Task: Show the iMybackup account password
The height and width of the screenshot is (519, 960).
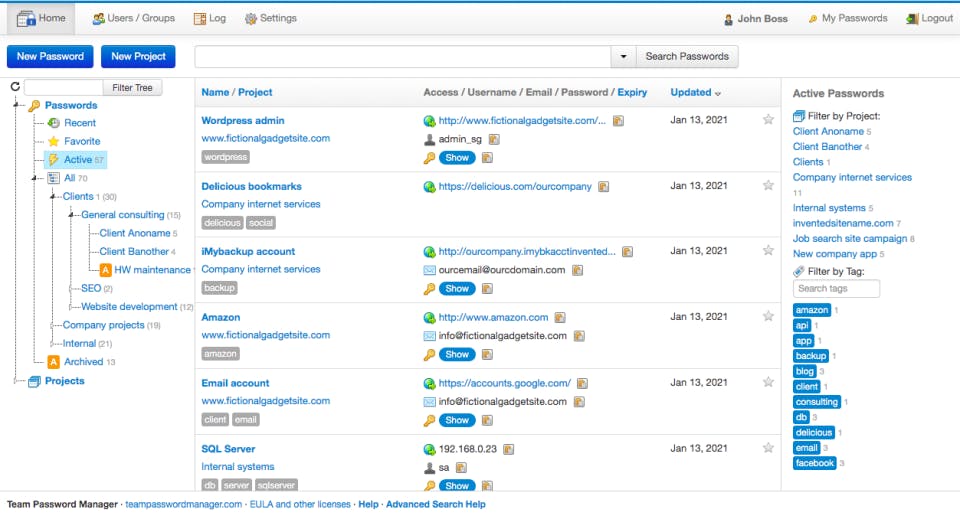Action: [x=457, y=289]
